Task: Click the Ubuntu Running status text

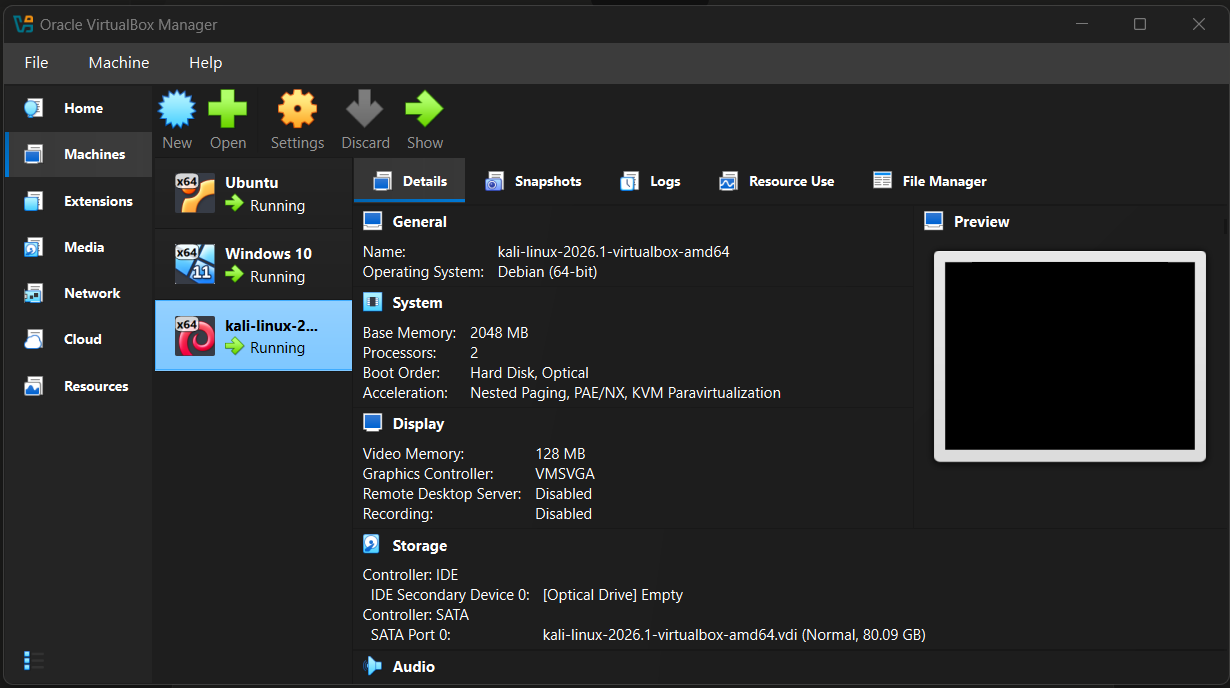Action: point(278,206)
